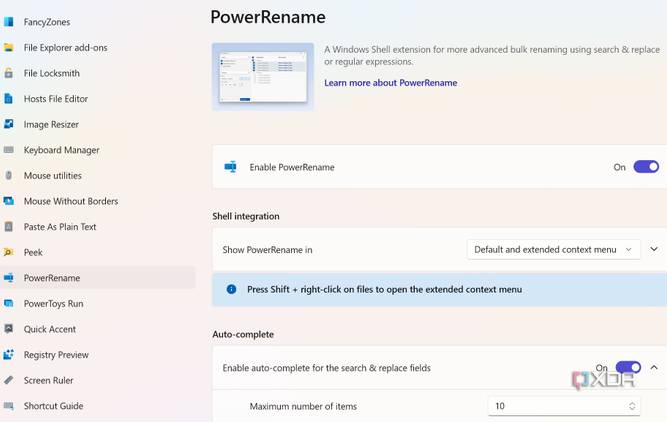Click the File Explorer add-ons folder icon

pos(9,47)
